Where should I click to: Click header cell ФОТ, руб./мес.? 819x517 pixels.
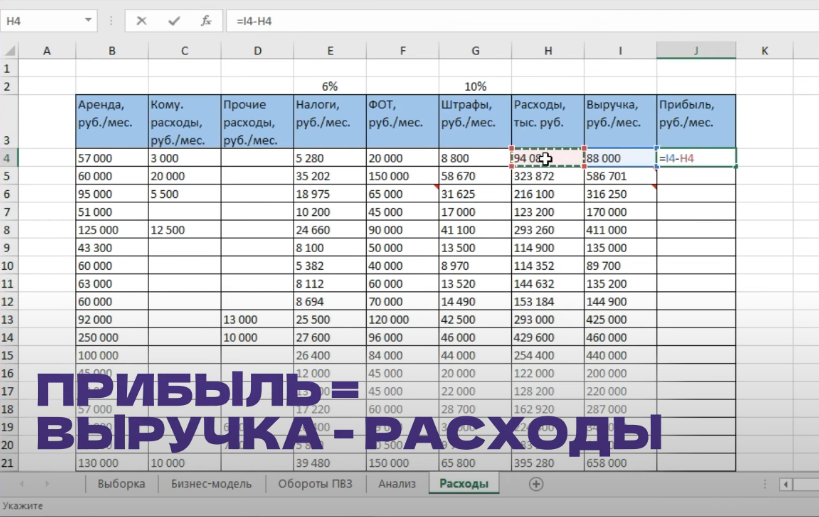point(403,122)
